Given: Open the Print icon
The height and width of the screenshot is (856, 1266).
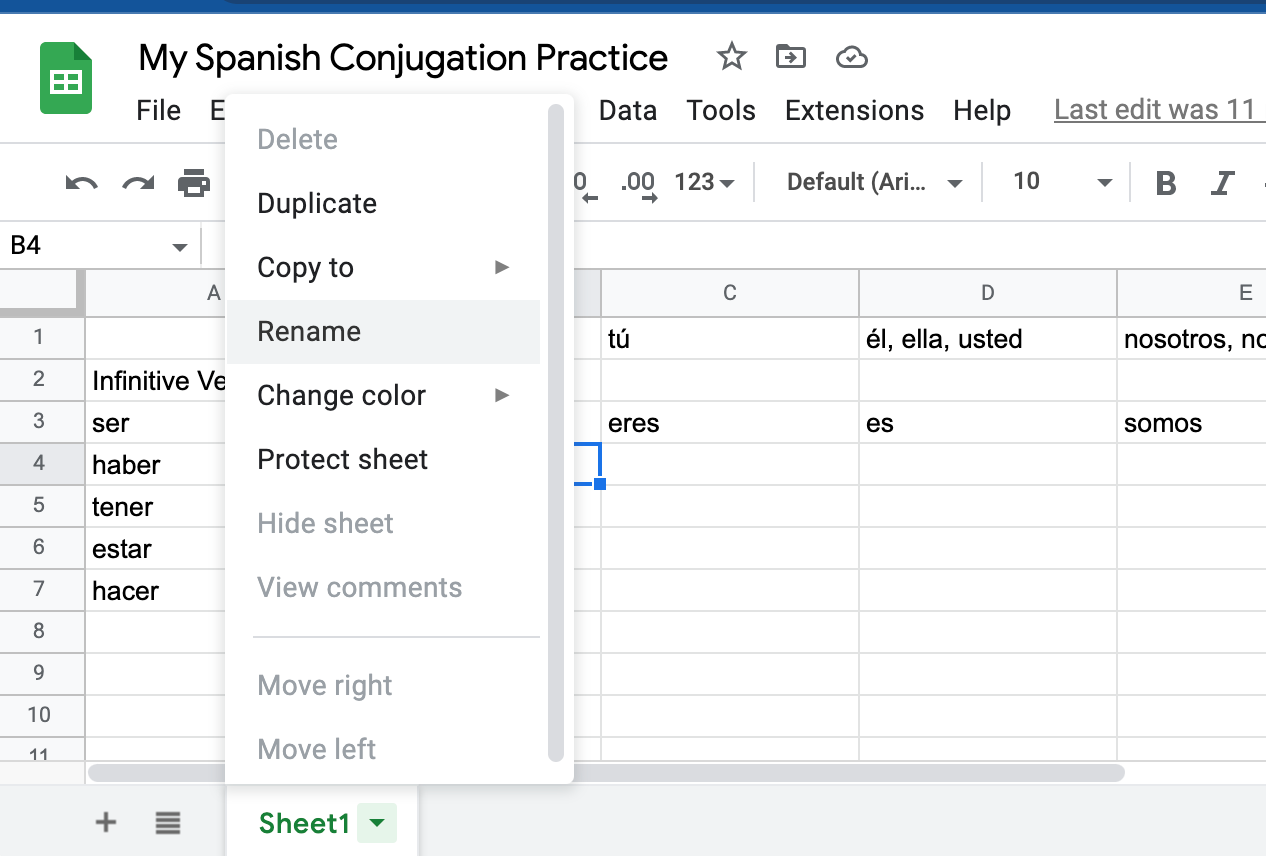Looking at the screenshot, I should coord(192,182).
